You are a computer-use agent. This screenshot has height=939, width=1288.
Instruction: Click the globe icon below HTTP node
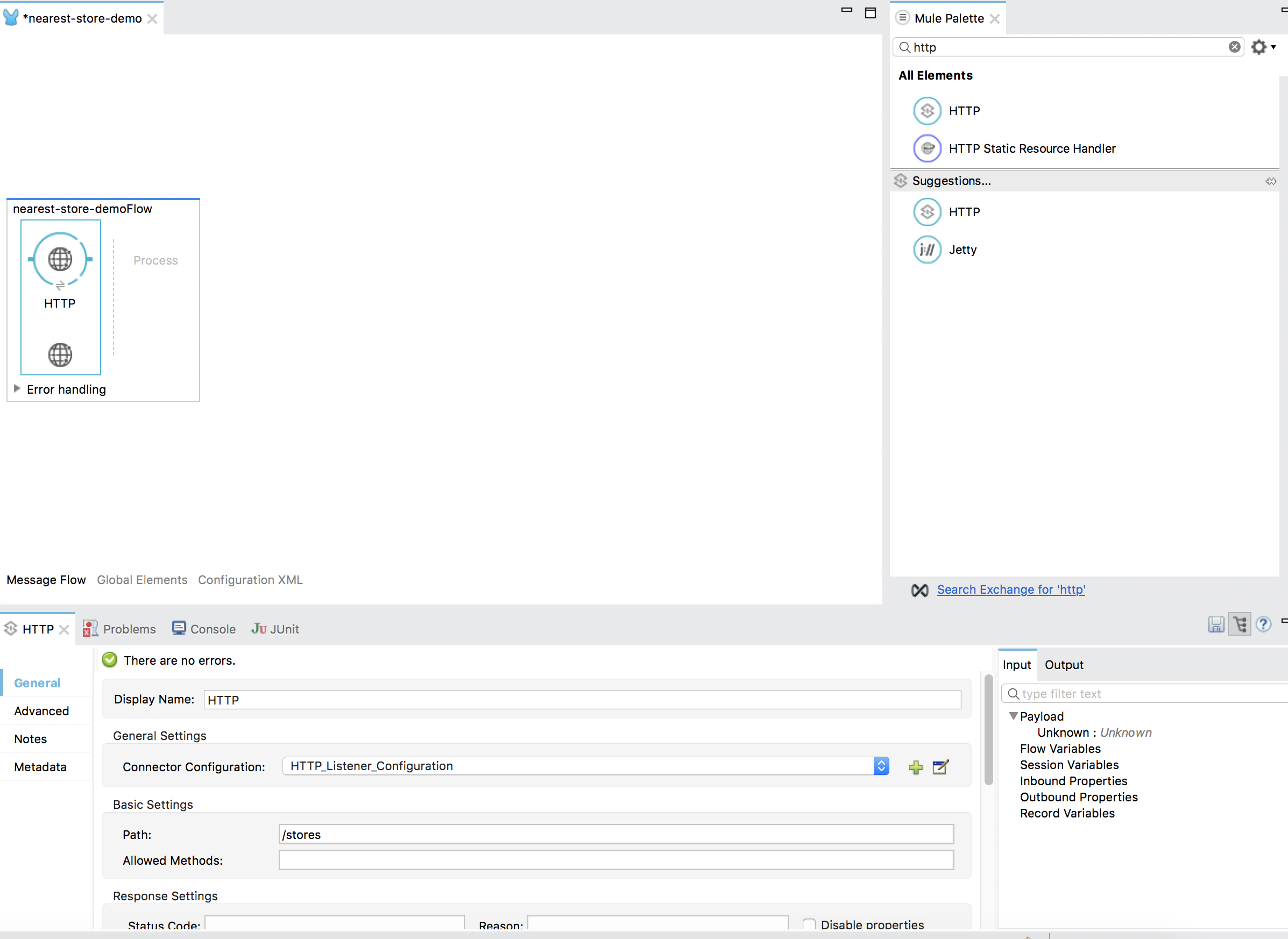tap(59, 355)
